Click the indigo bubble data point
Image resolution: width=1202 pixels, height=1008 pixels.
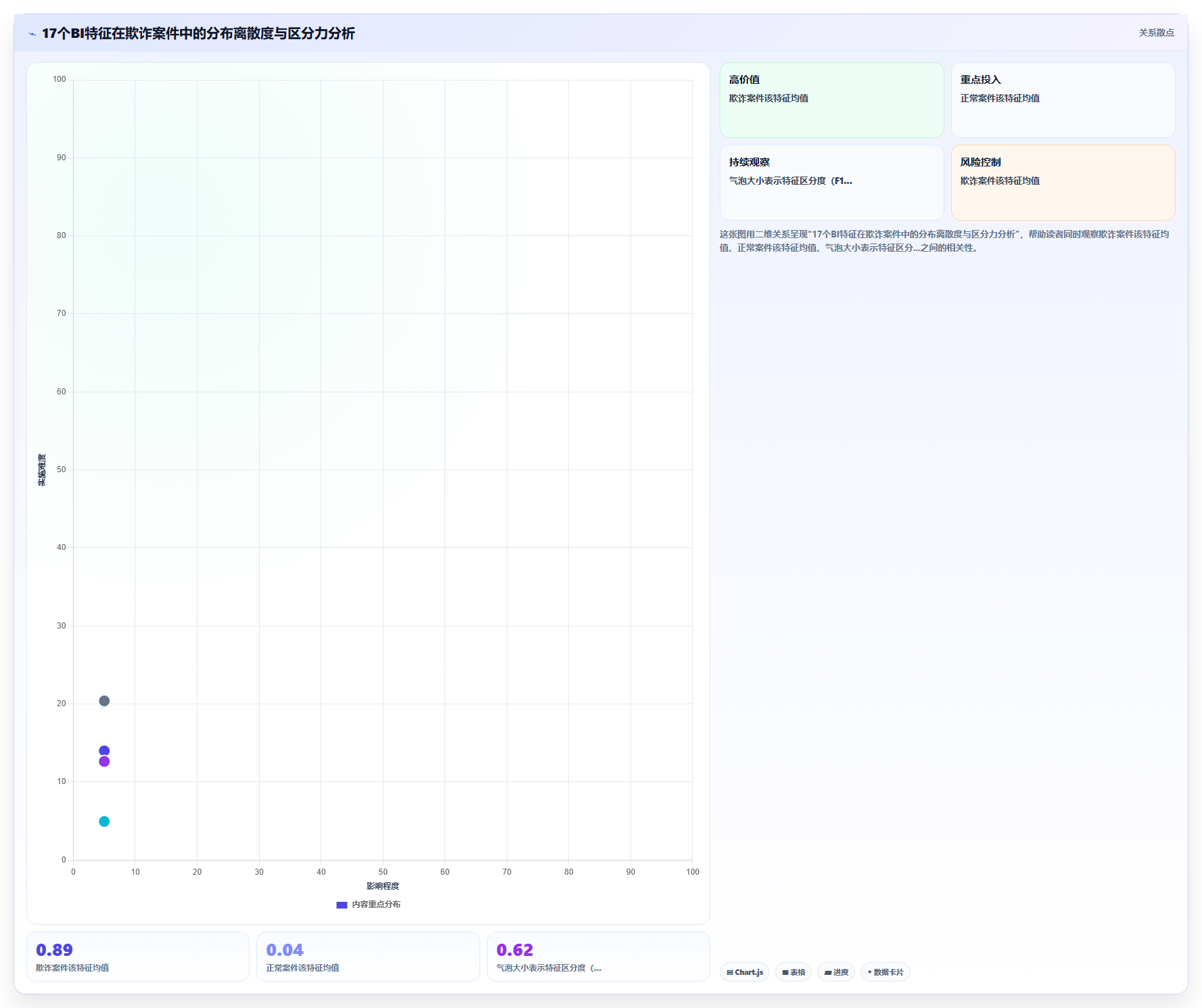(x=104, y=751)
